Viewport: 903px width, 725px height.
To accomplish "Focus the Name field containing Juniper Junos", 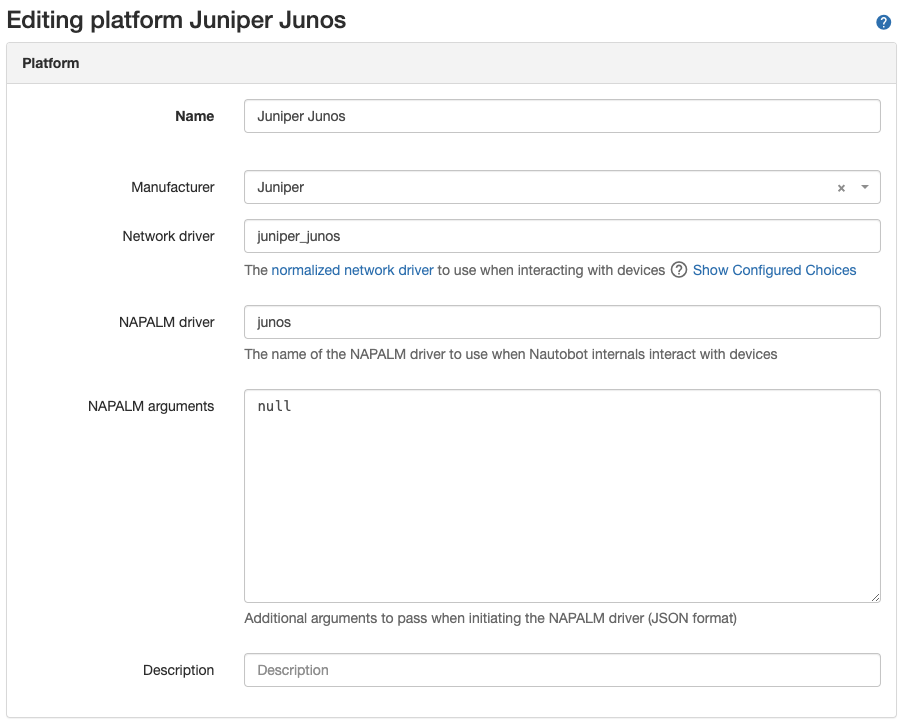I will coord(562,116).
